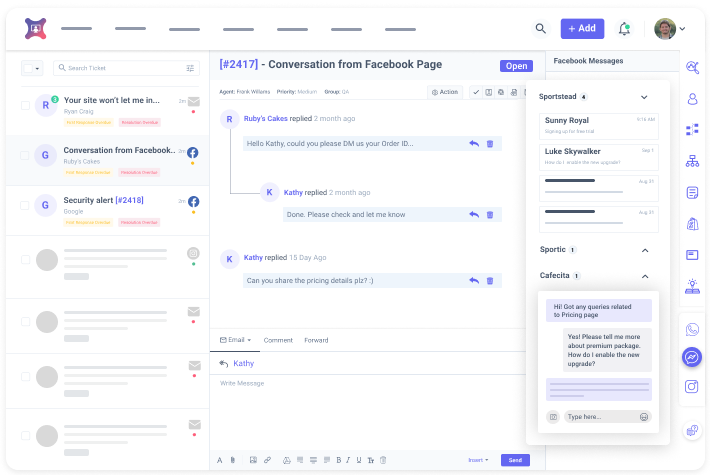Delete Kathy's 'Done. Please check' message
Image resolution: width=710 pixels, height=475 pixels.
(x=490, y=214)
